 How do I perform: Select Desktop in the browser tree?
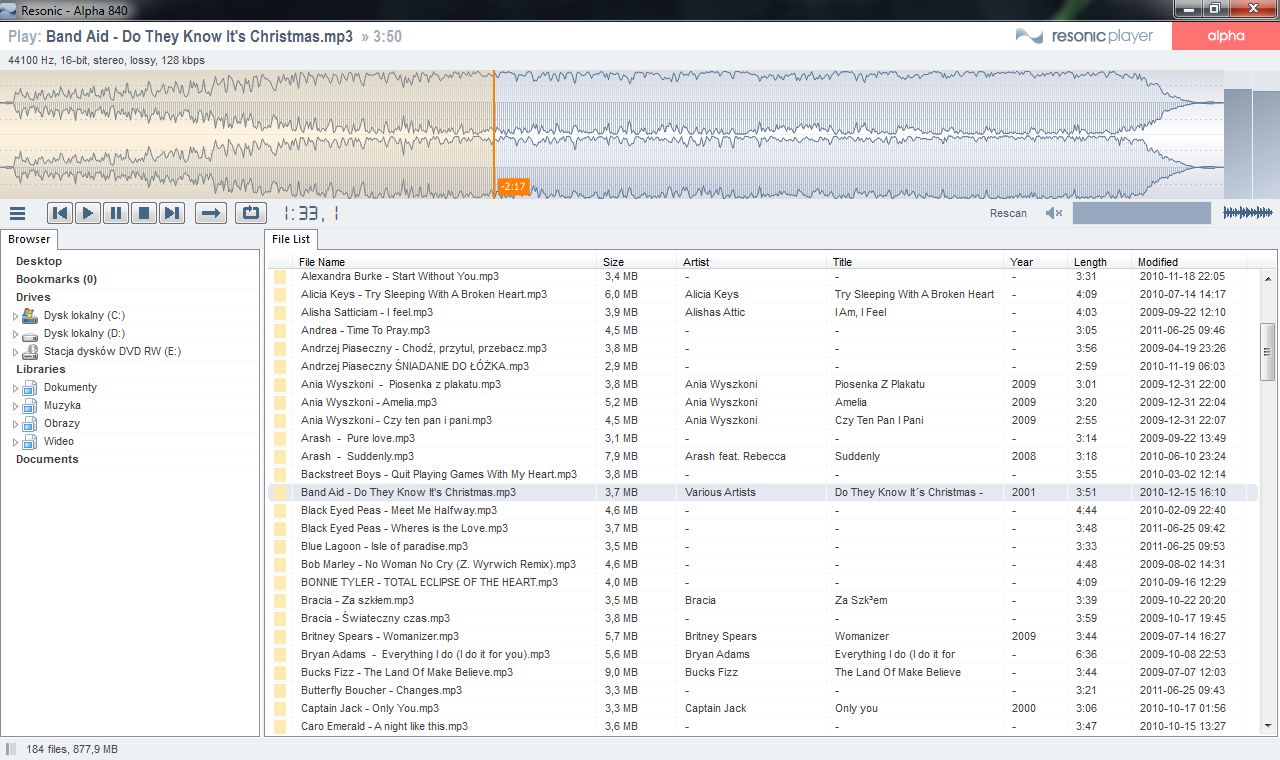pos(39,261)
